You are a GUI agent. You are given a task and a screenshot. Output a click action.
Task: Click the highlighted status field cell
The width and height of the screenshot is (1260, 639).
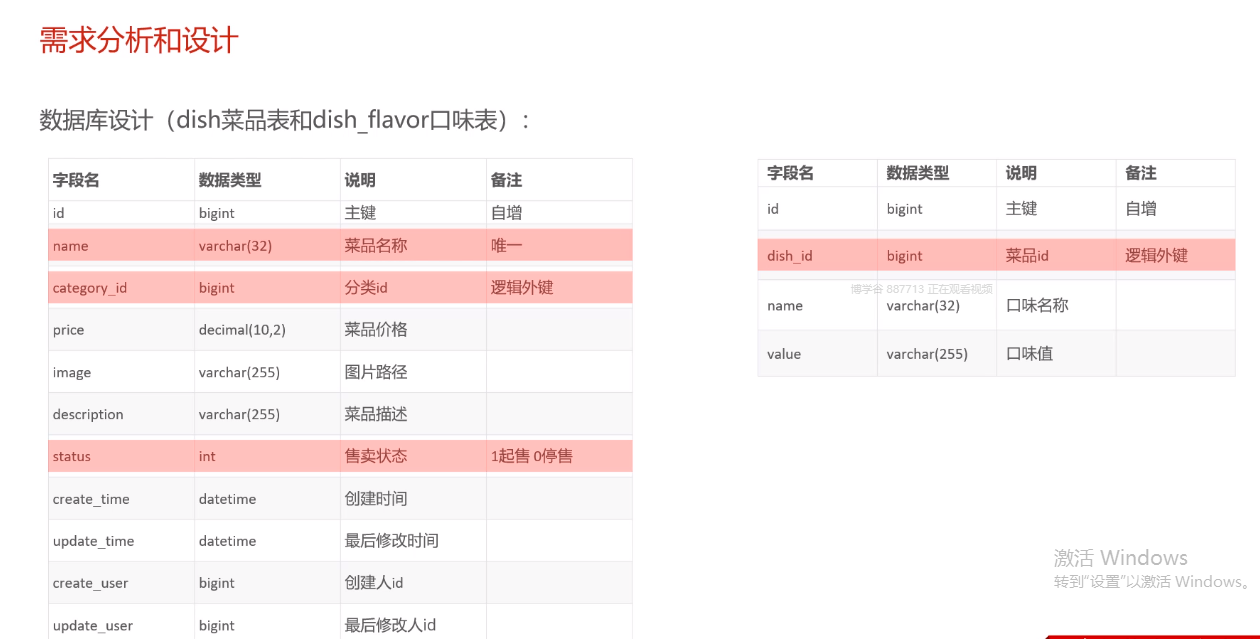[72, 456]
